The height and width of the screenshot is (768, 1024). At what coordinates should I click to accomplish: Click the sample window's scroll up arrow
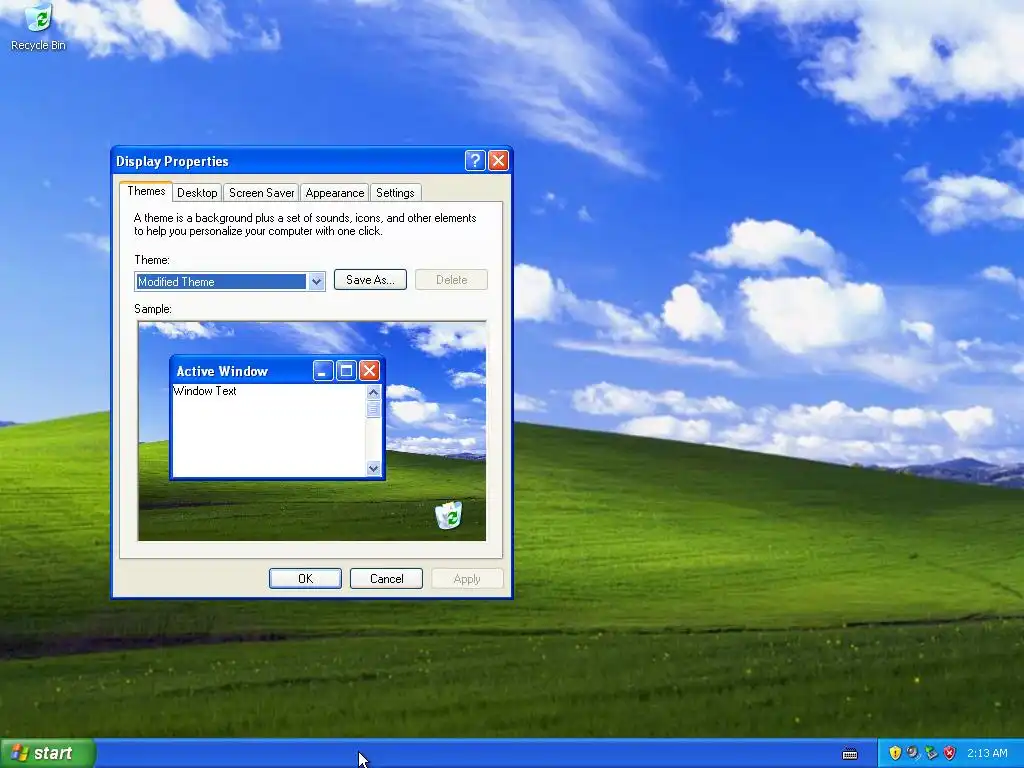tap(374, 392)
